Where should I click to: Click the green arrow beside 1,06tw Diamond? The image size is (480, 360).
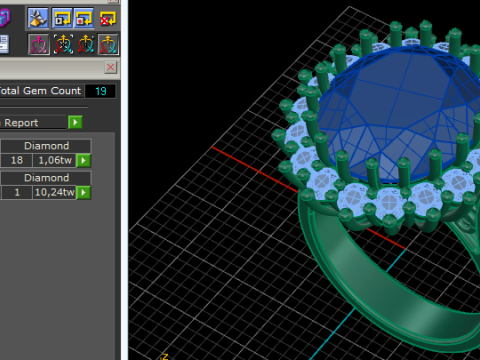coord(84,161)
